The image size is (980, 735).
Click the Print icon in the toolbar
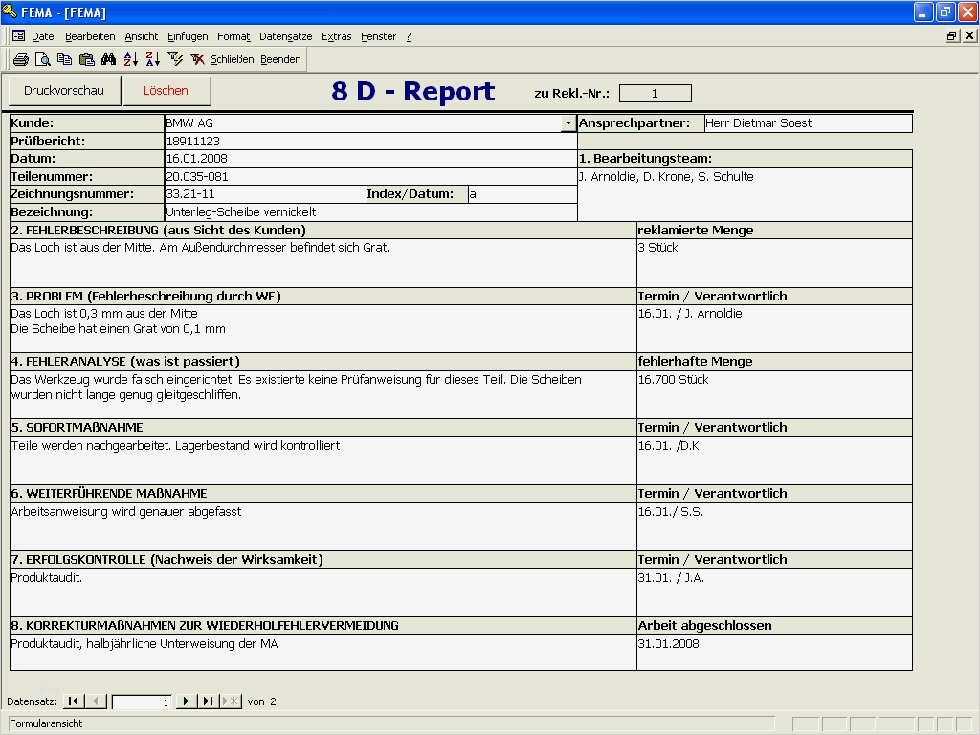coord(19,58)
